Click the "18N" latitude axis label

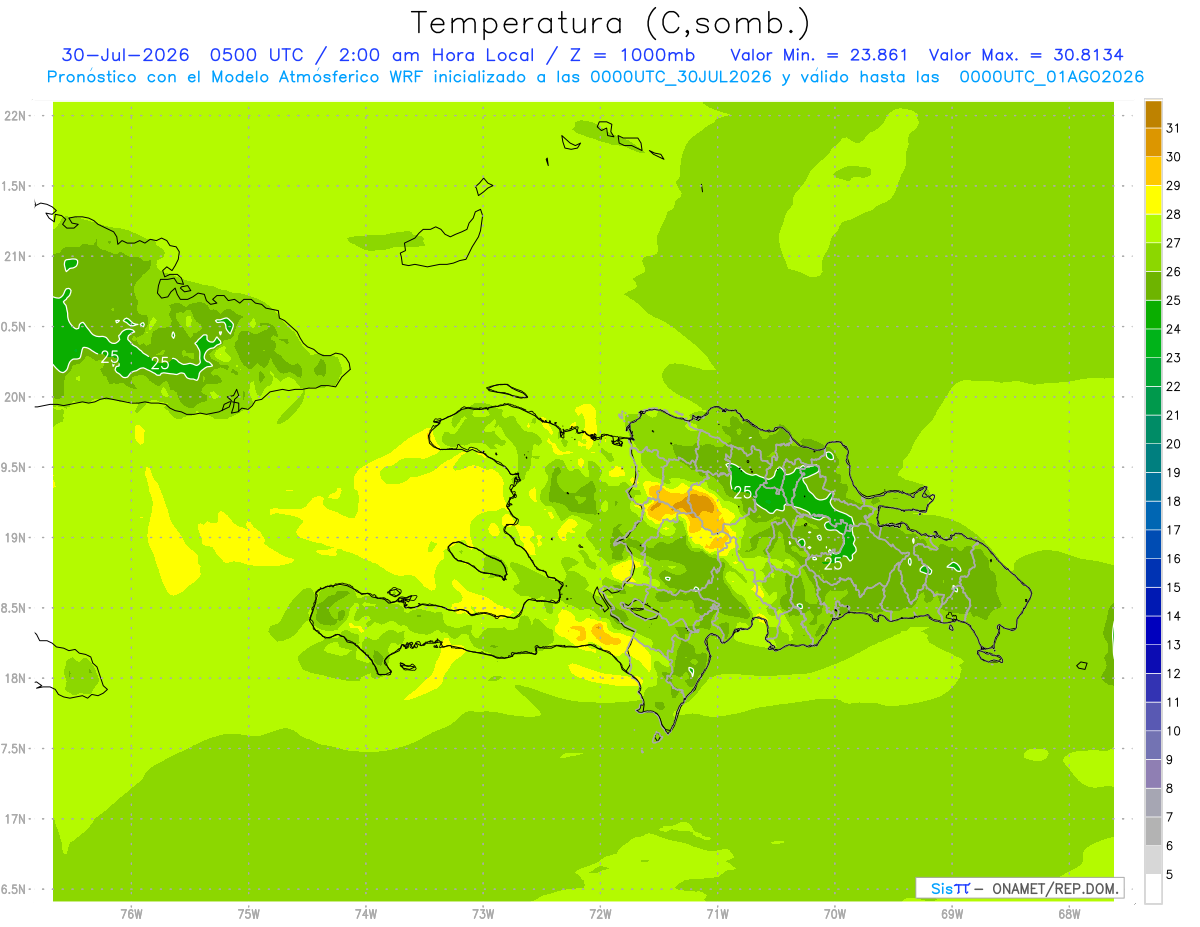pyautogui.click(x=15, y=678)
